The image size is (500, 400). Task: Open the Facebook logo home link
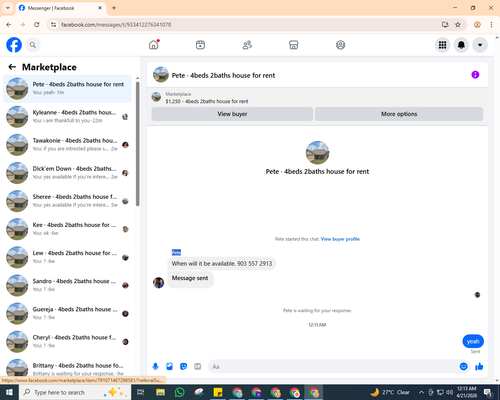click(14, 45)
